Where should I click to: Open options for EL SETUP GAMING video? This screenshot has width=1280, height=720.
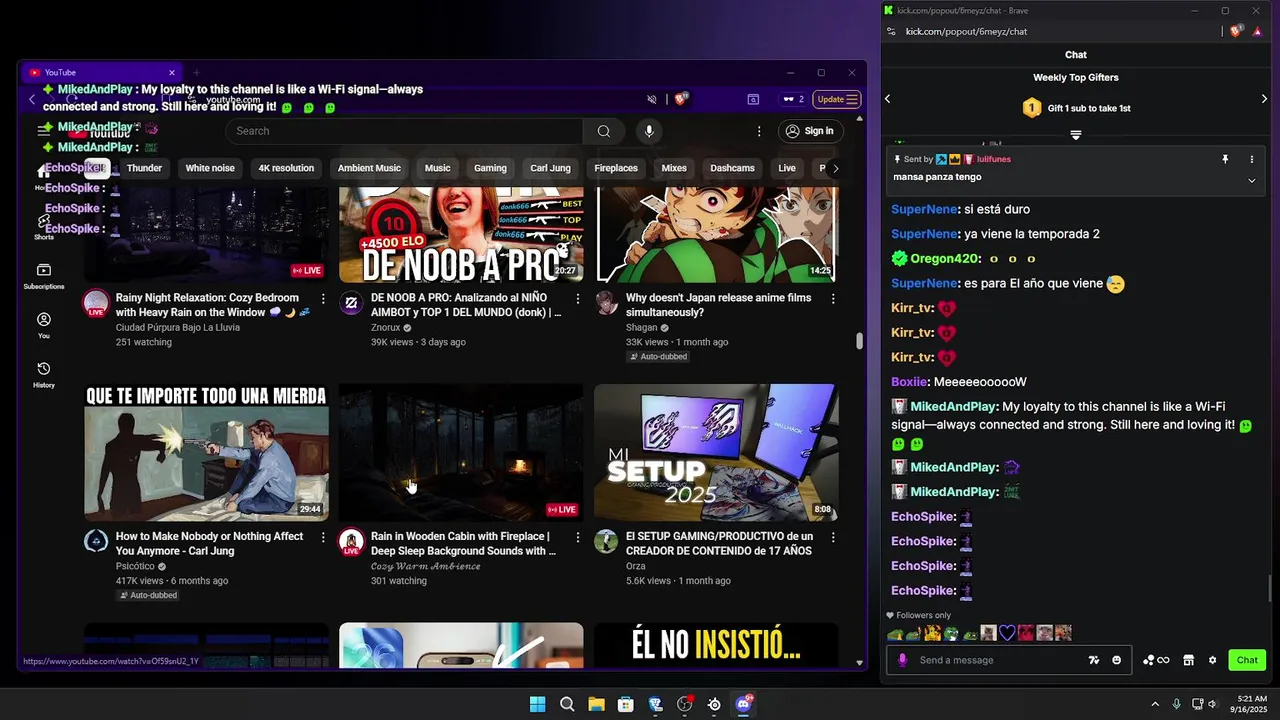coord(833,537)
